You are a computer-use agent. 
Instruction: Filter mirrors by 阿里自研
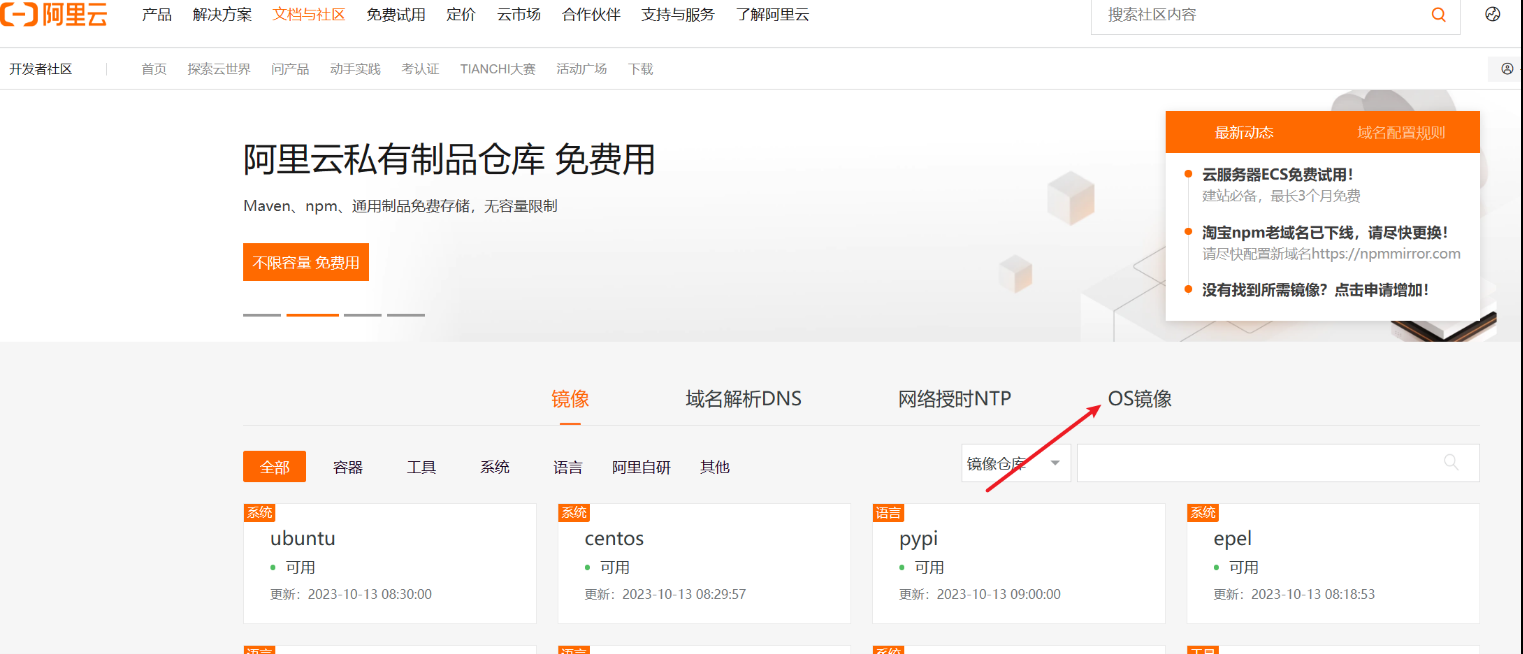642,467
